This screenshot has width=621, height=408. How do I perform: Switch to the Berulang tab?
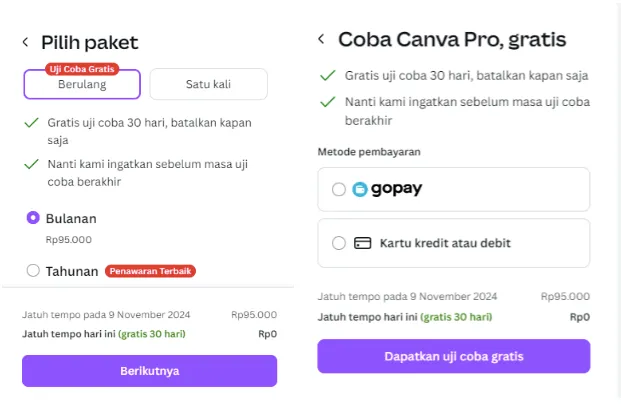(x=82, y=86)
